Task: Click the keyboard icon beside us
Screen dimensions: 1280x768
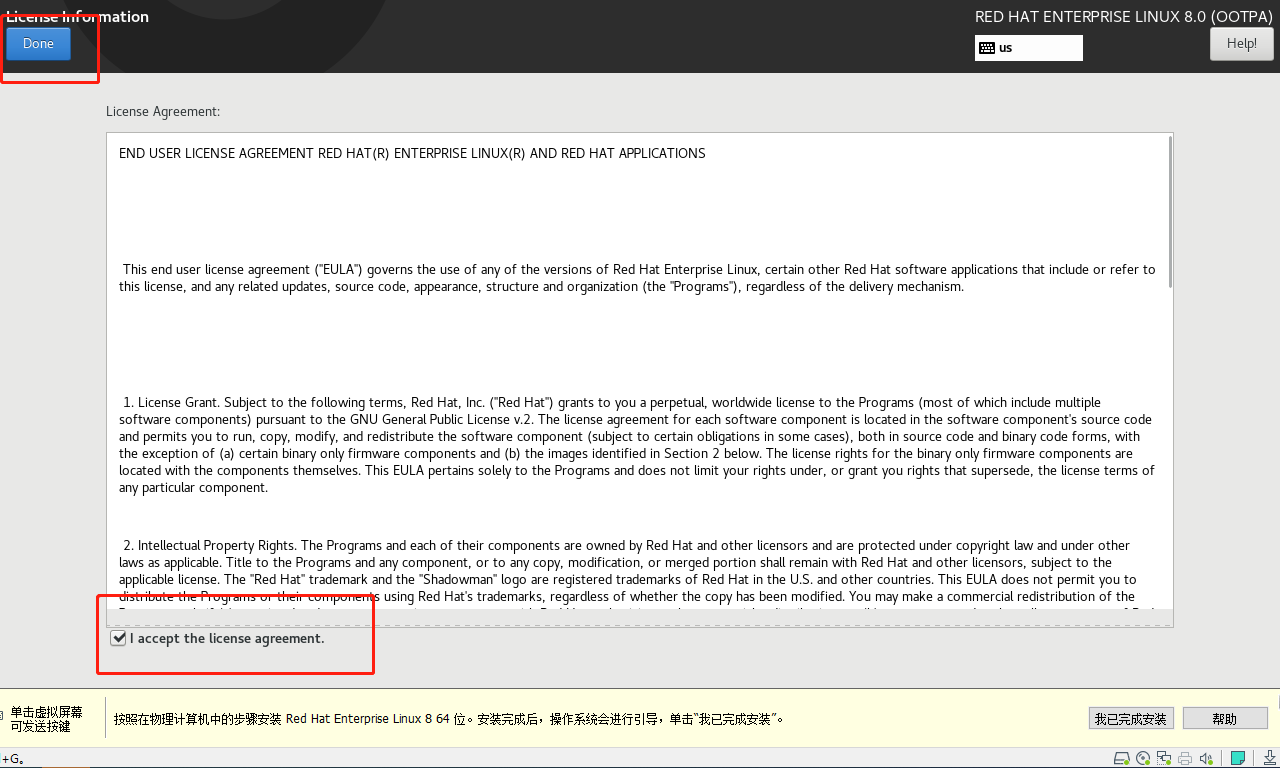Action: pos(987,48)
